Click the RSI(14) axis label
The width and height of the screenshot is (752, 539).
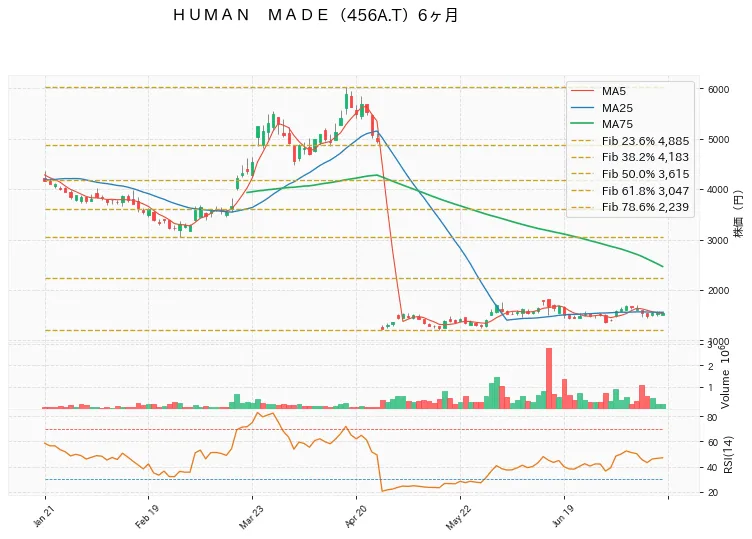[x=728, y=455]
